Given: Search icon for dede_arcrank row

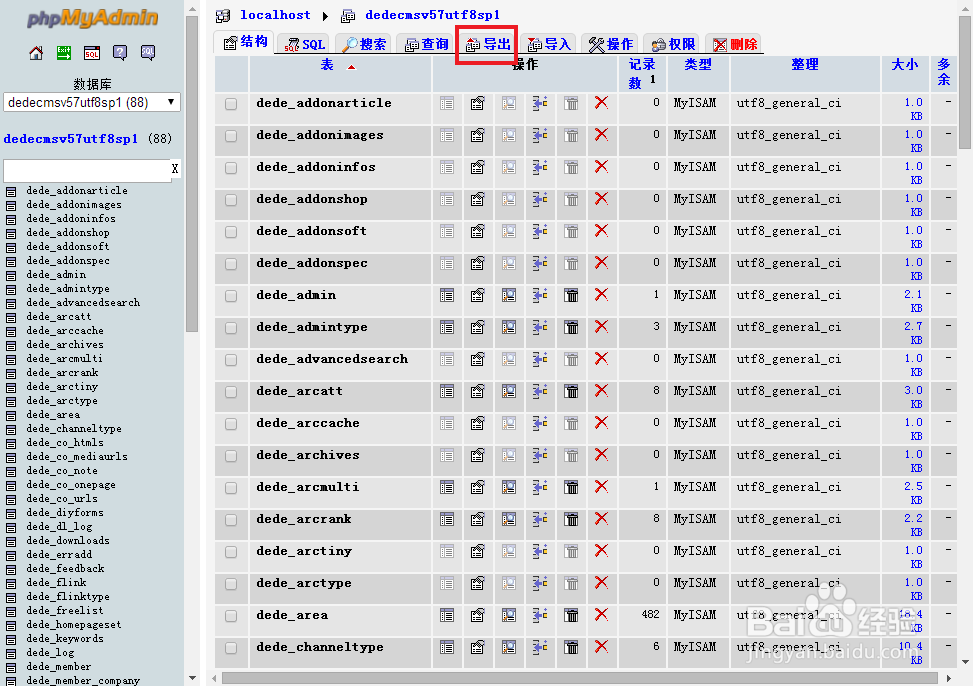Looking at the screenshot, I should 509,519.
